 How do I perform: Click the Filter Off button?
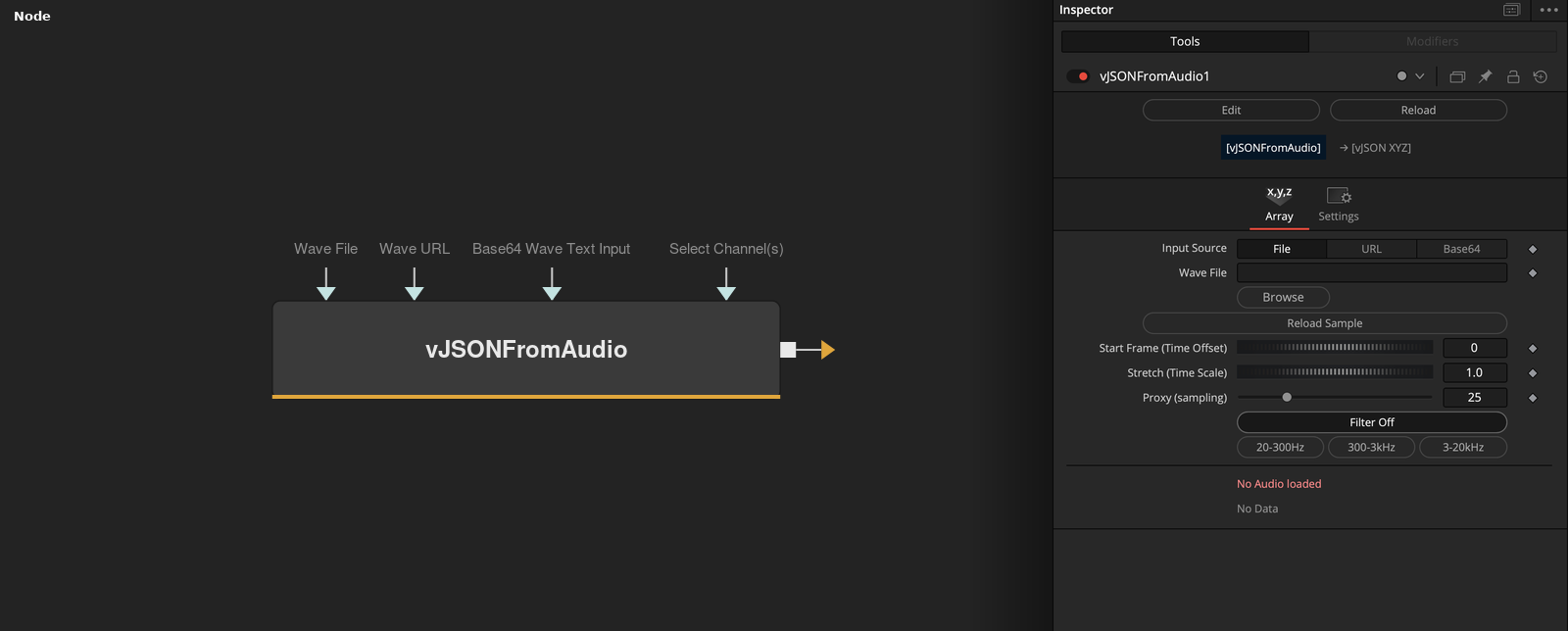pyautogui.click(x=1372, y=422)
